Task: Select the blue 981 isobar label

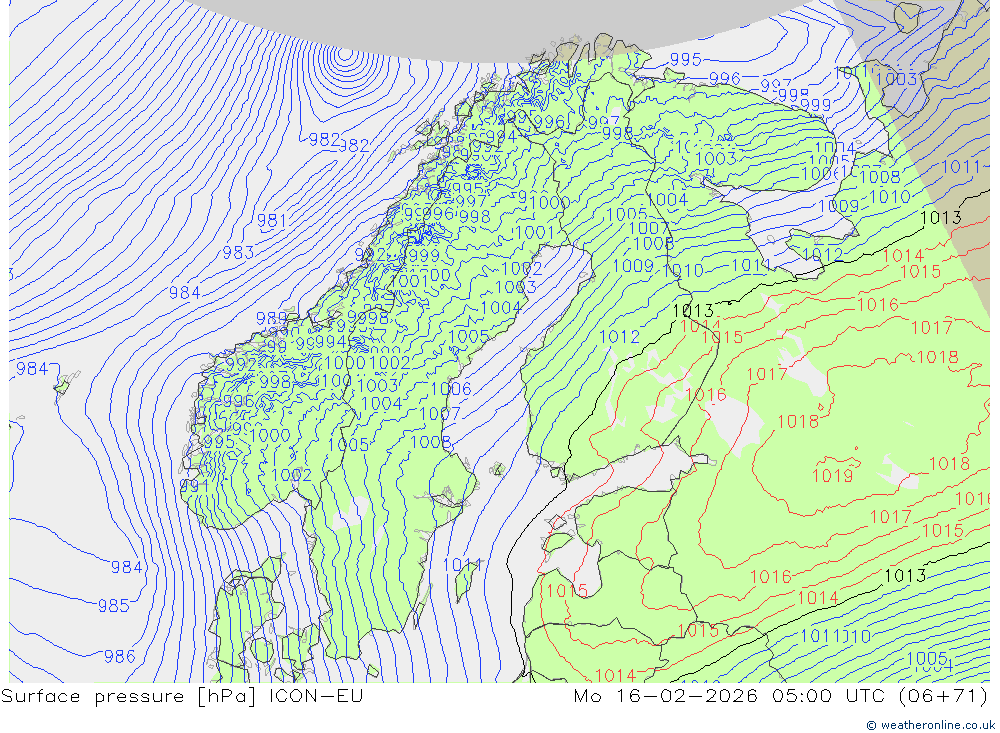Action: pyautogui.click(x=272, y=221)
